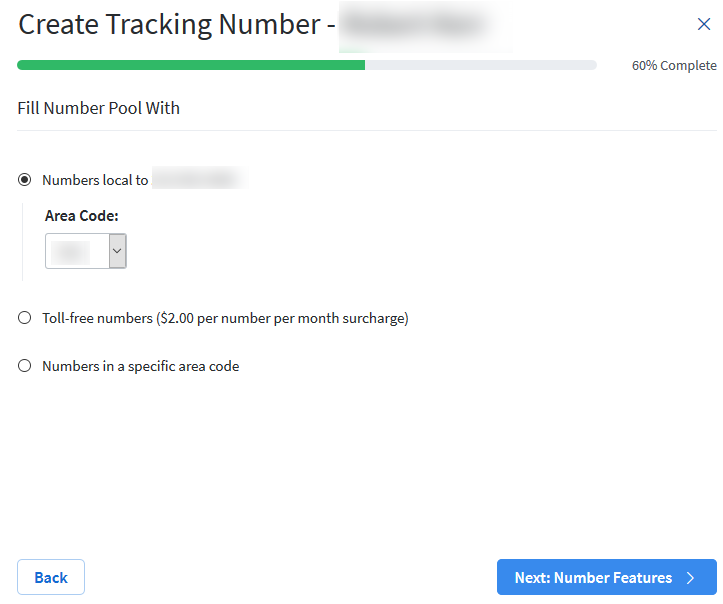Proceed with 'Next: Number Features' button
The width and height of the screenshot is (723, 604).
pyautogui.click(x=593, y=578)
